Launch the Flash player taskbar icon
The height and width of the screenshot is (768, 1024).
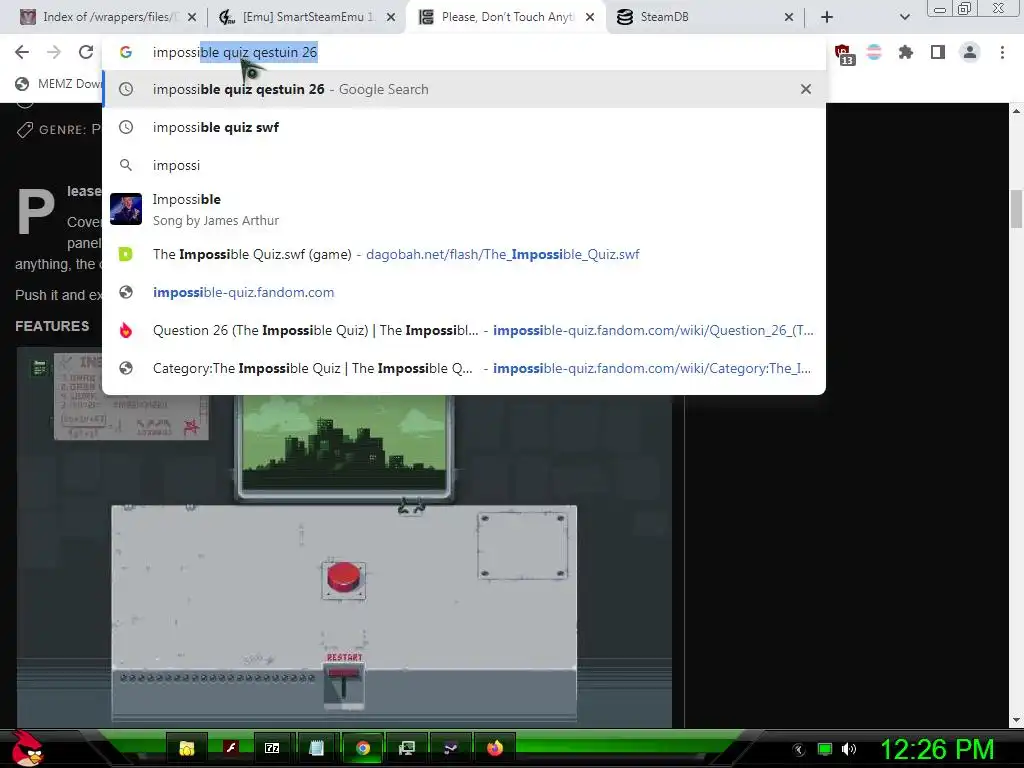(x=231, y=748)
